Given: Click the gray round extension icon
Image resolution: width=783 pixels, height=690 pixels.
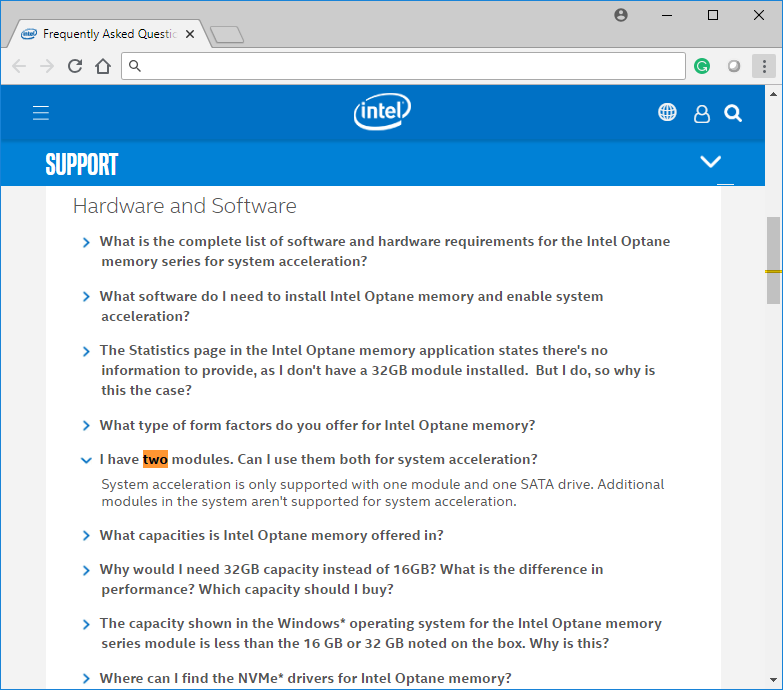Looking at the screenshot, I should click(734, 66).
